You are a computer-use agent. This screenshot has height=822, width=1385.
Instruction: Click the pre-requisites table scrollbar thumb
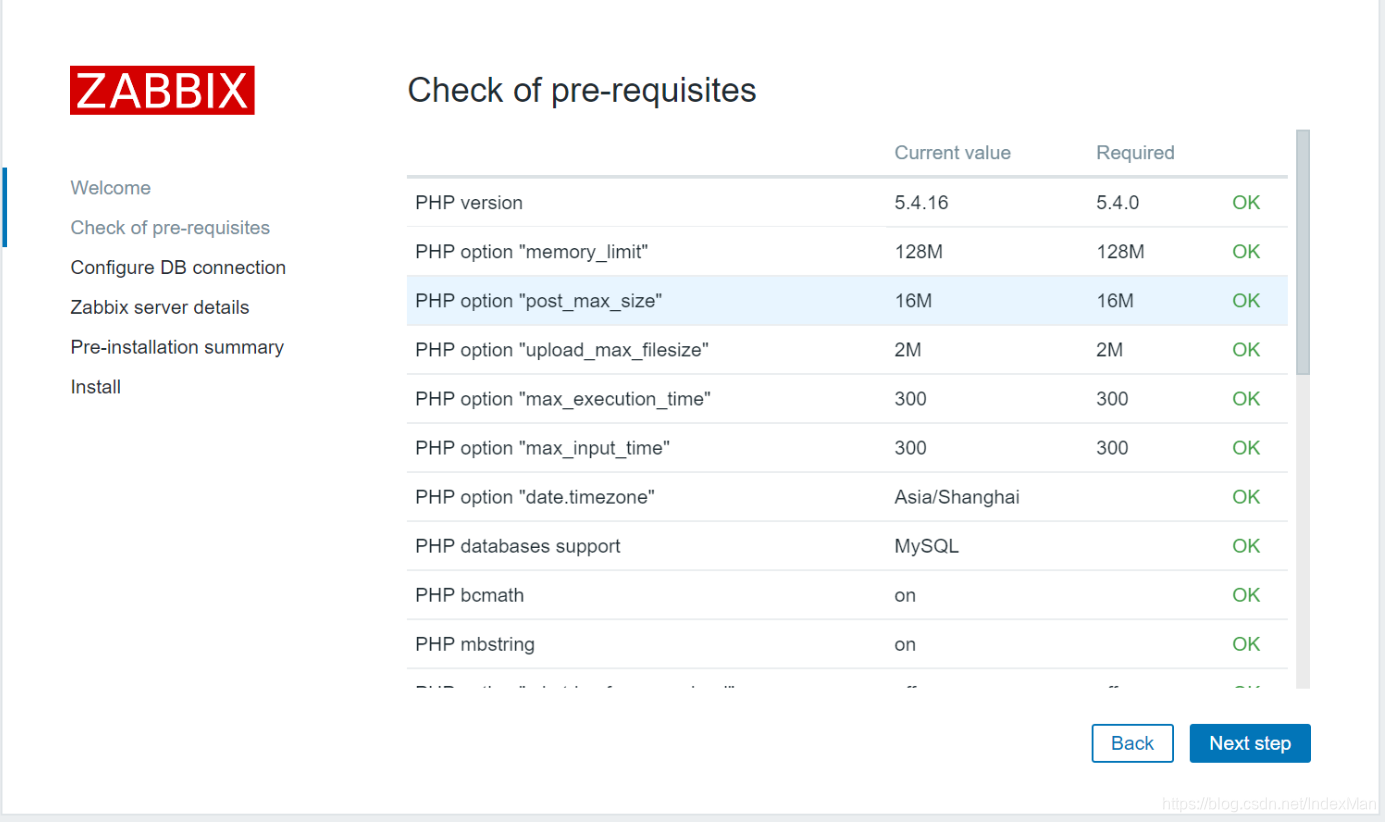pos(1302,252)
